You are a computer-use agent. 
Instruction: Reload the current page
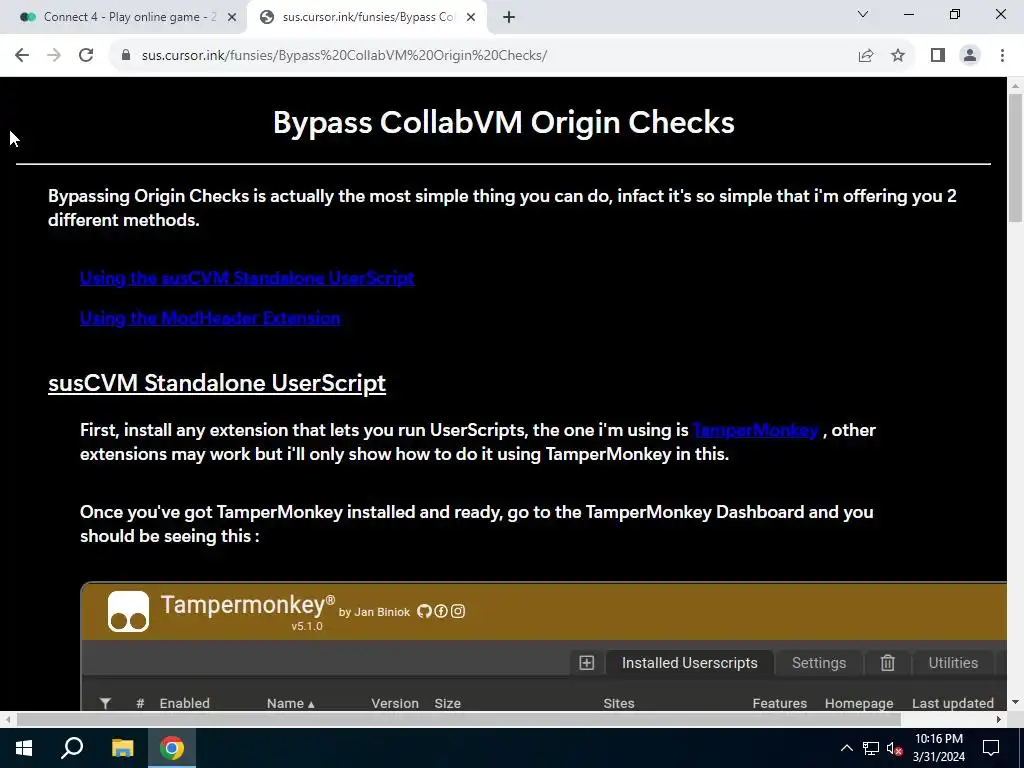pyautogui.click(x=86, y=56)
